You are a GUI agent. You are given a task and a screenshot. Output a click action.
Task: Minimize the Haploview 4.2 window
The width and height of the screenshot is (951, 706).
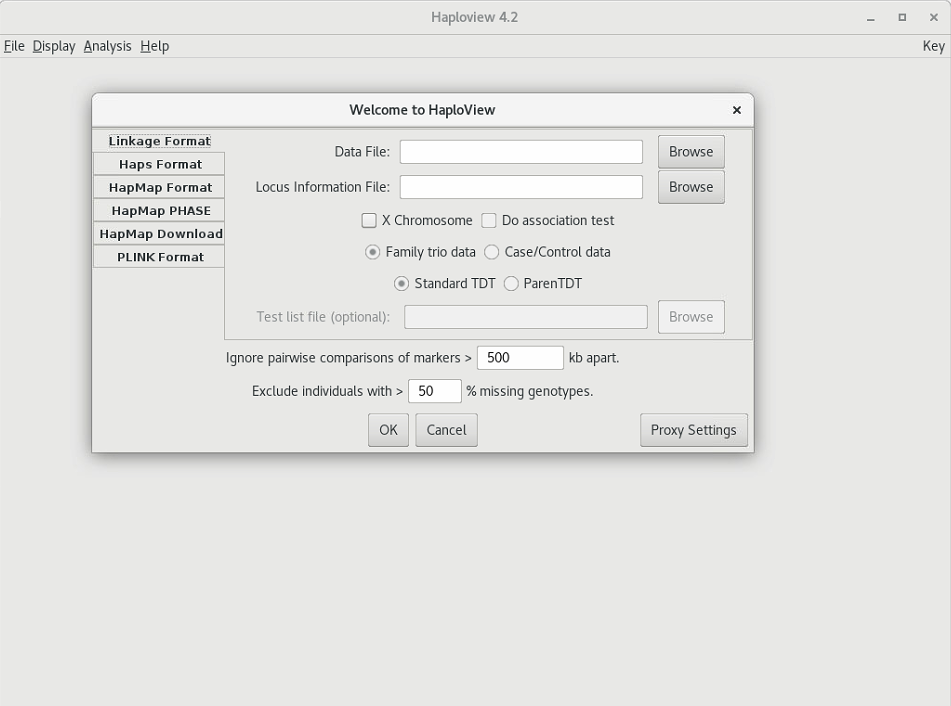pos(871,18)
